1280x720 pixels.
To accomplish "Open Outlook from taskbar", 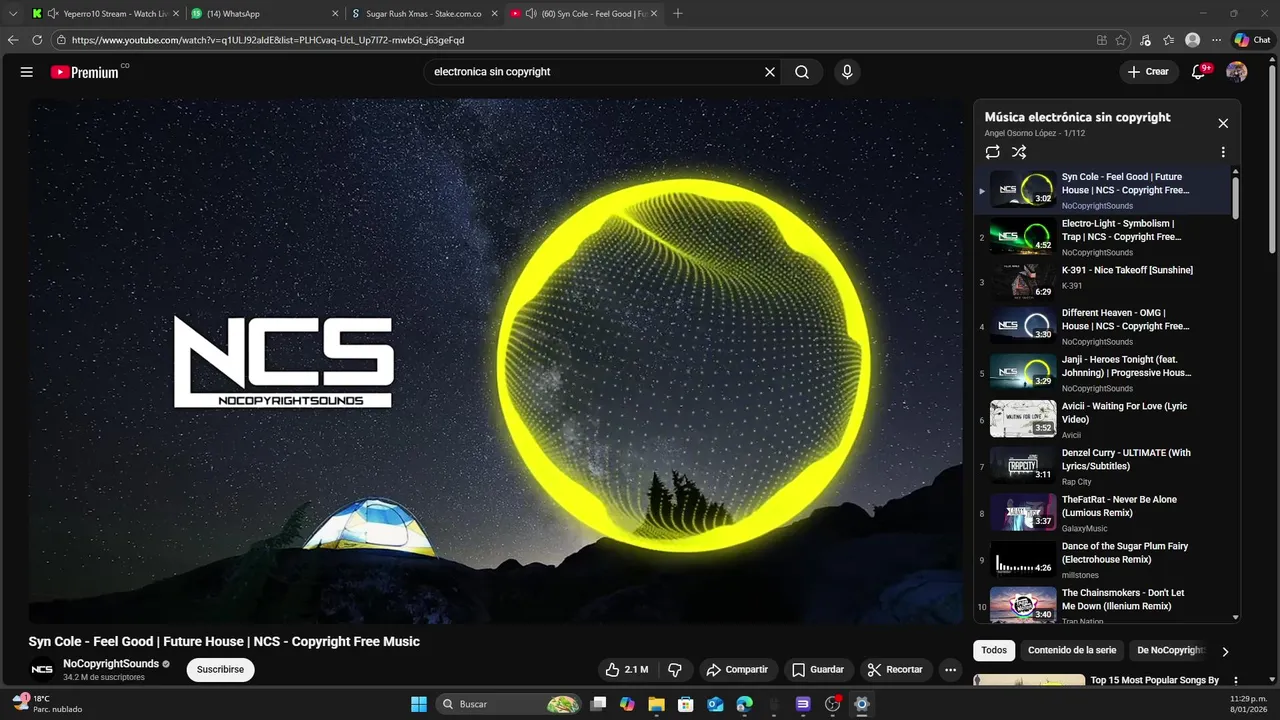I will click(715, 704).
